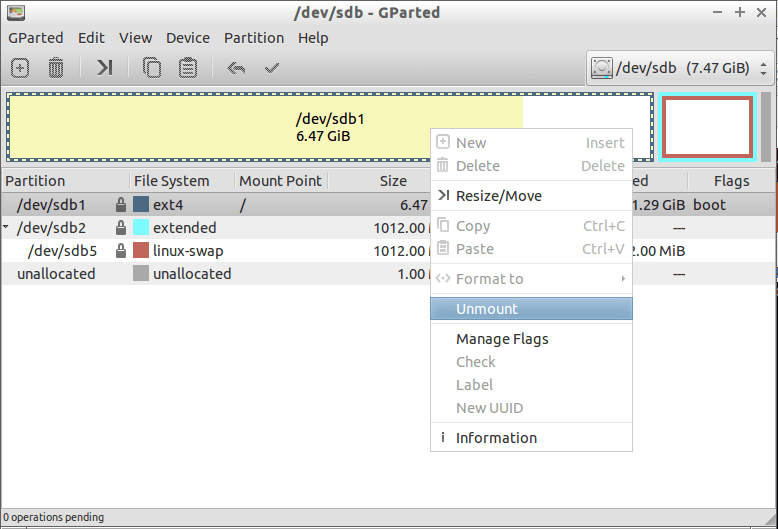Image resolution: width=778 pixels, height=529 pixels.
Task: Click the Copy partition toolbar icon
Action: pos(152,67)
